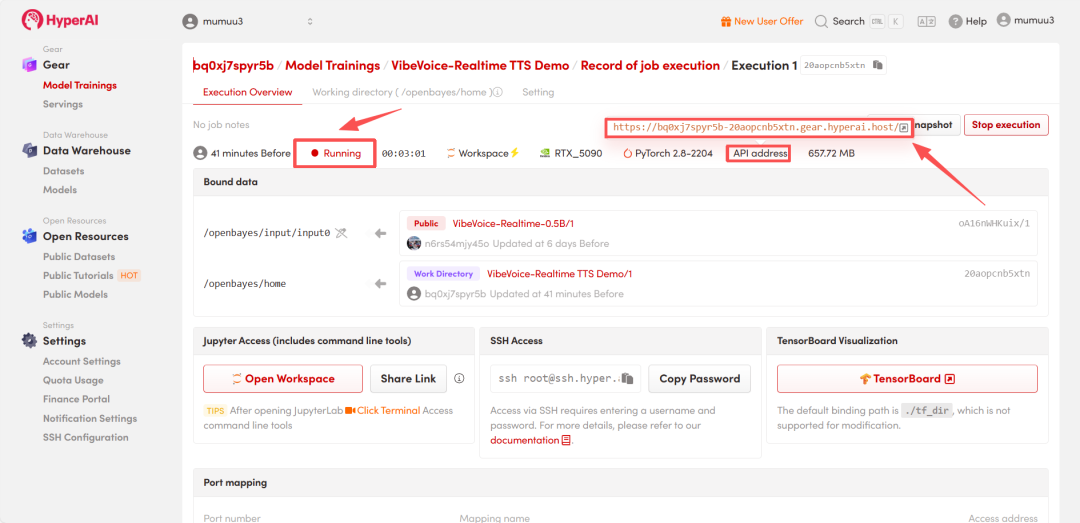1080x523 pixels.
Task: Click the 657.72 MB storage value
Action: click(x=831, y=153)
